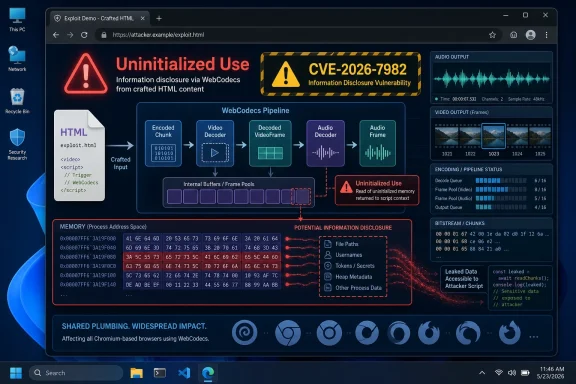Select the Audio Frame pipeline block

pyautogui.click(x=377, y=143)
